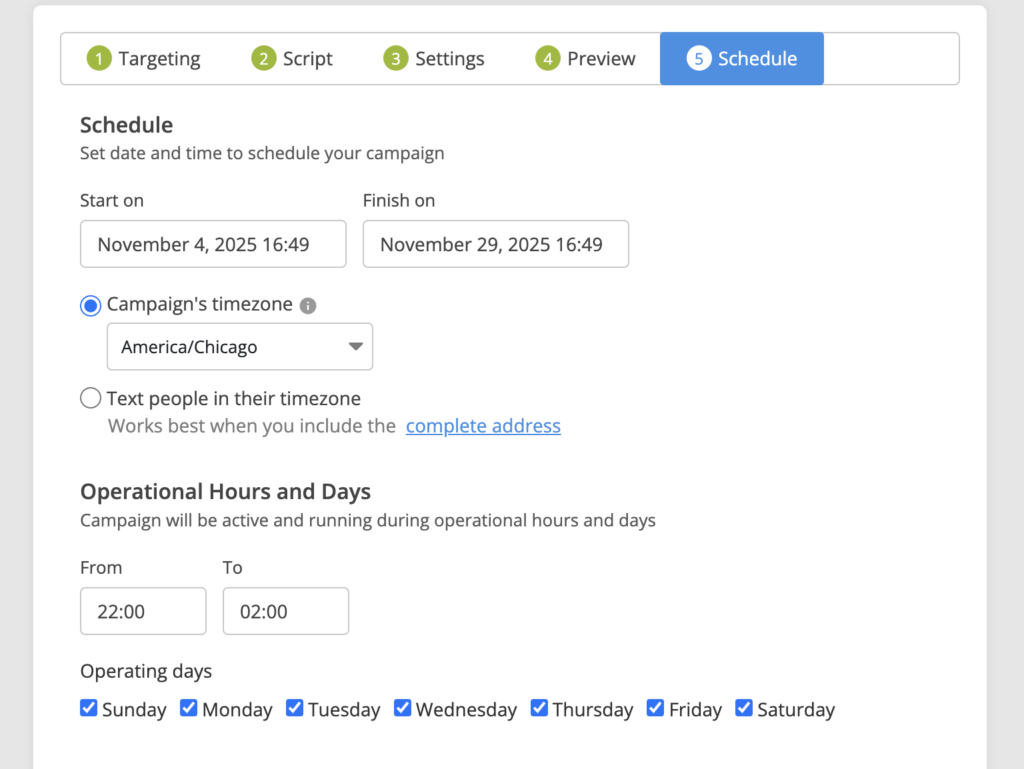Select the Campaign's timezone radio button
Image resolution: width=1024 pixels, height=769 pixels.
tap(90, 305)
